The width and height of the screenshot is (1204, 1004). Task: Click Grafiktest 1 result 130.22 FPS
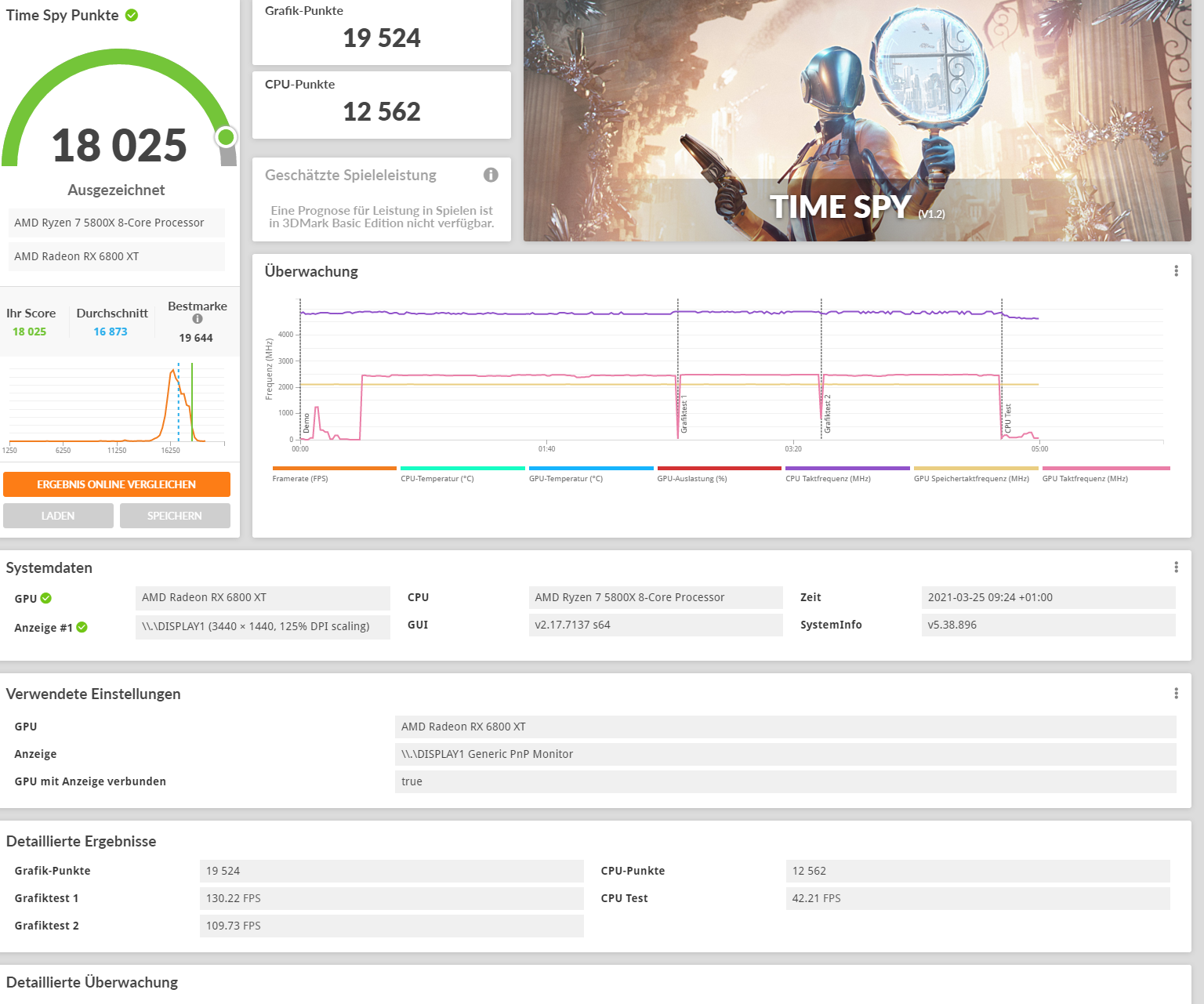[392, 898]
